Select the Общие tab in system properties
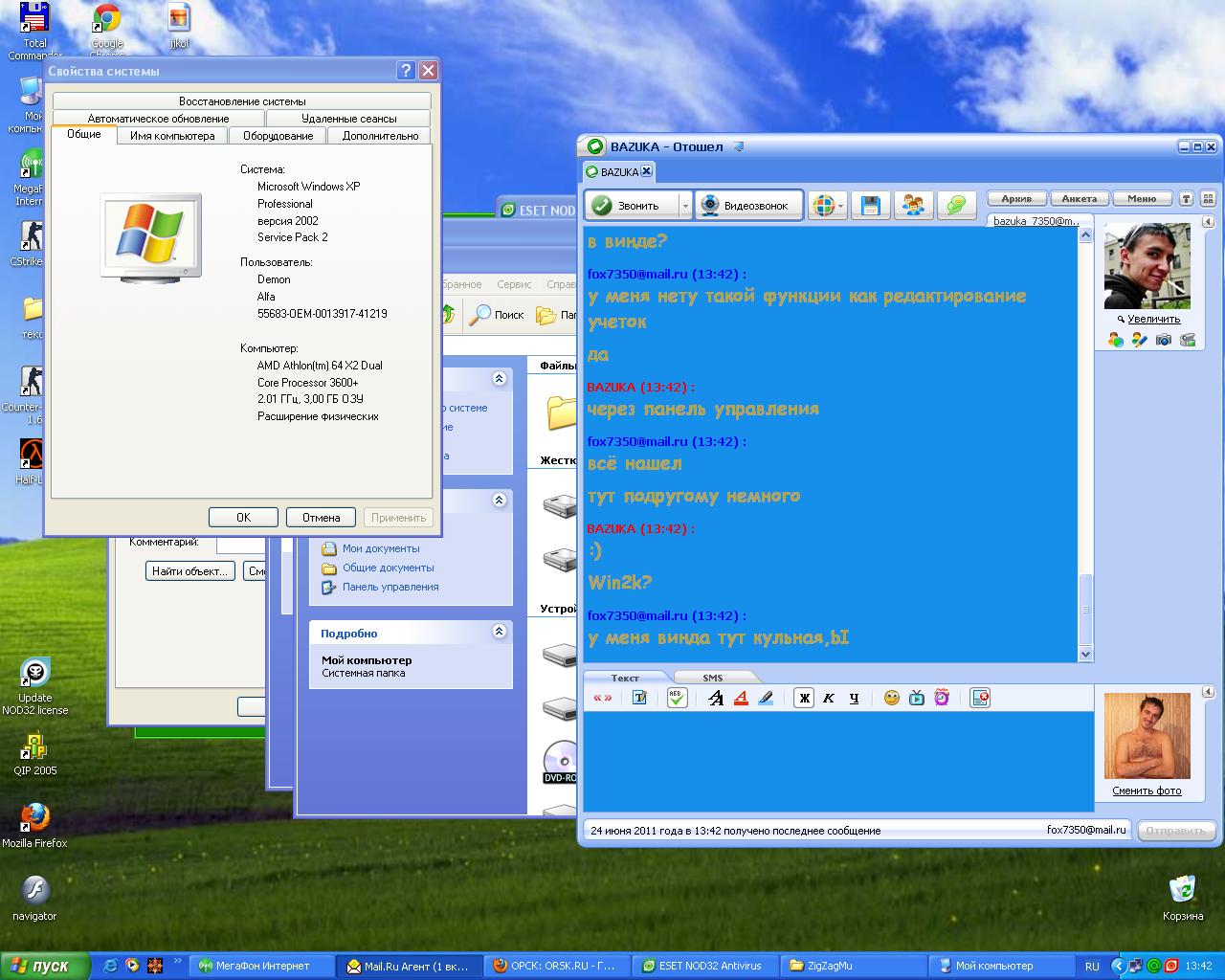 click(x=83, y=134)
